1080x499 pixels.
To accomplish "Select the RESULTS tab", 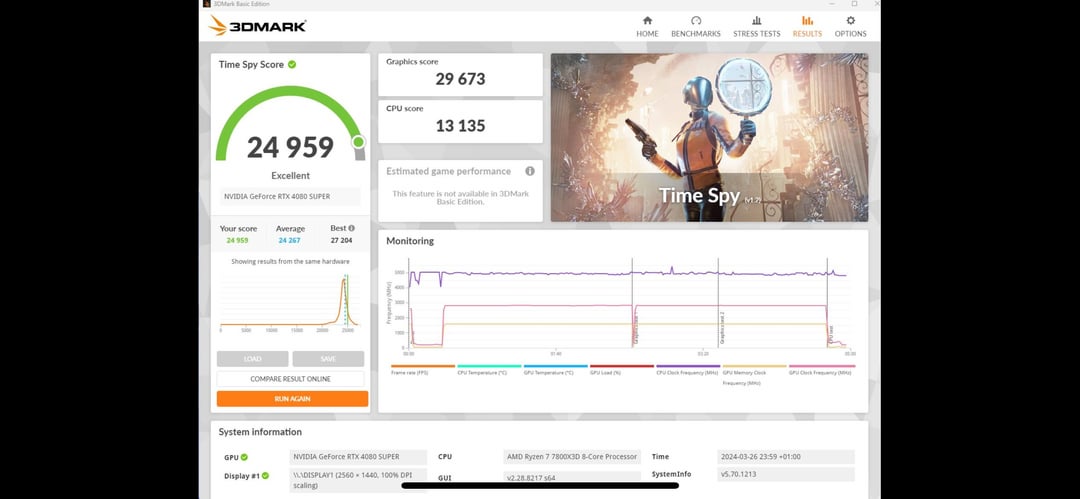I will point(807,27).
